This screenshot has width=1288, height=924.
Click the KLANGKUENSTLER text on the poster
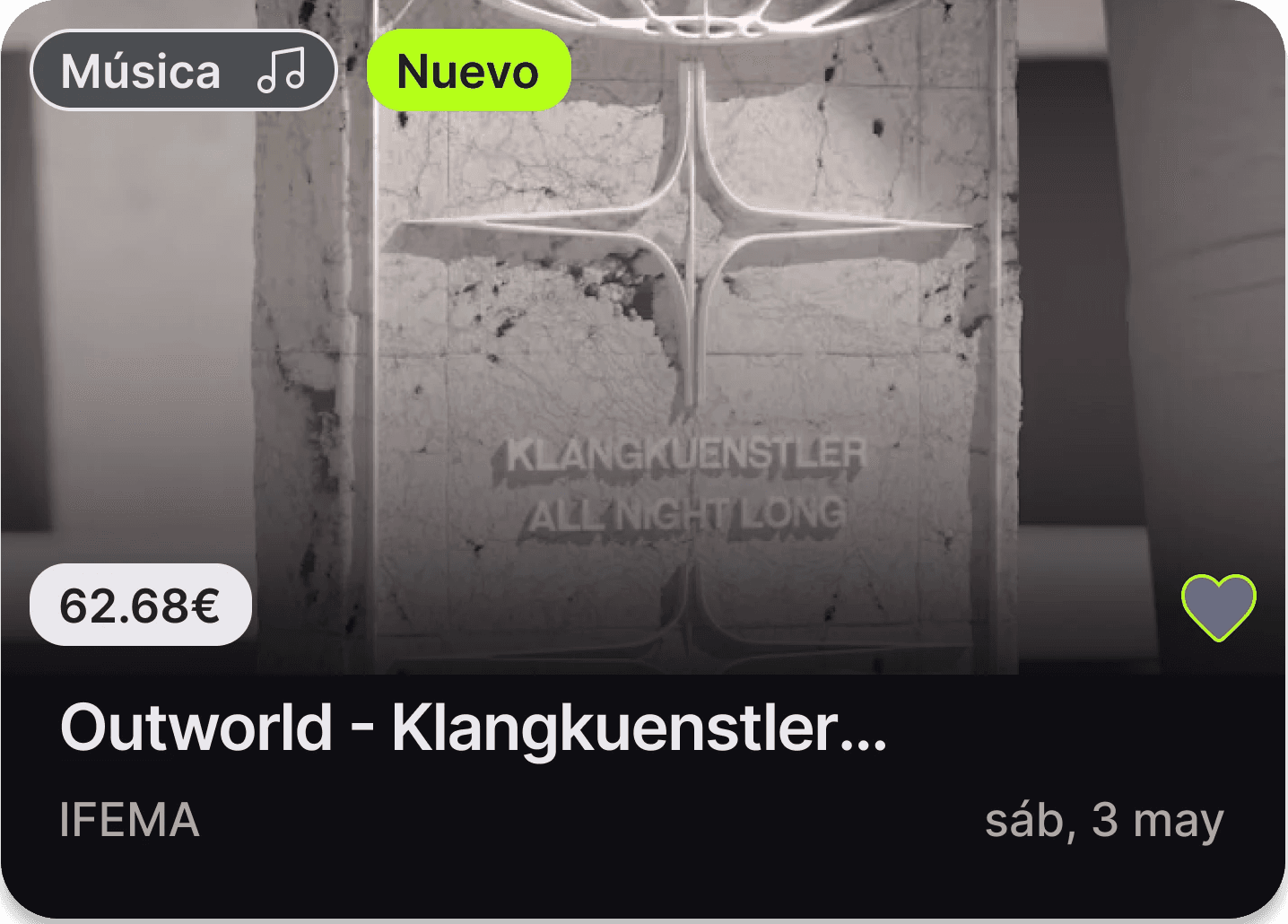tap(687, 455)
